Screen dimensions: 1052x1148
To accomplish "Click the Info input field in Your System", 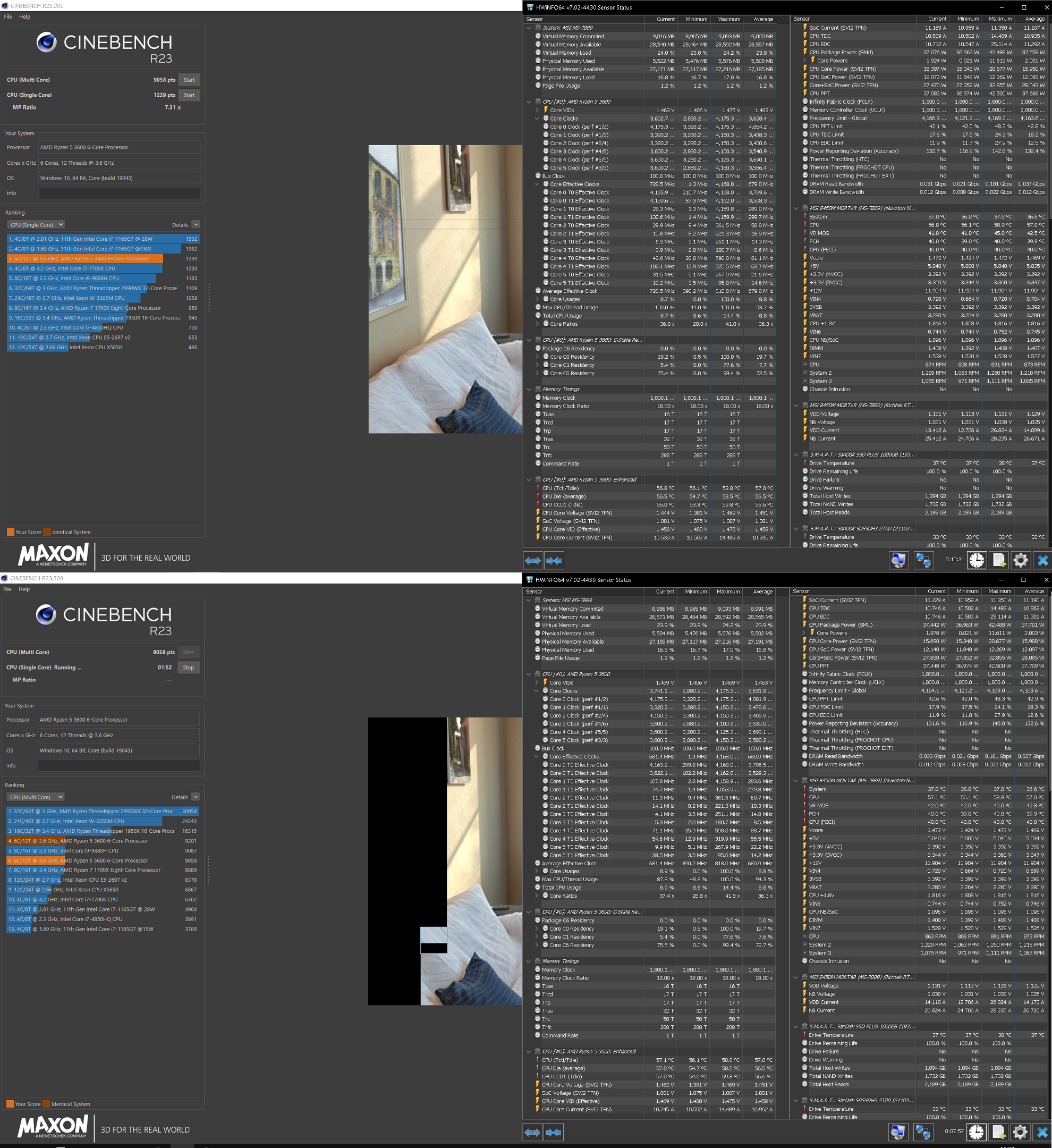I will [119, 193].
